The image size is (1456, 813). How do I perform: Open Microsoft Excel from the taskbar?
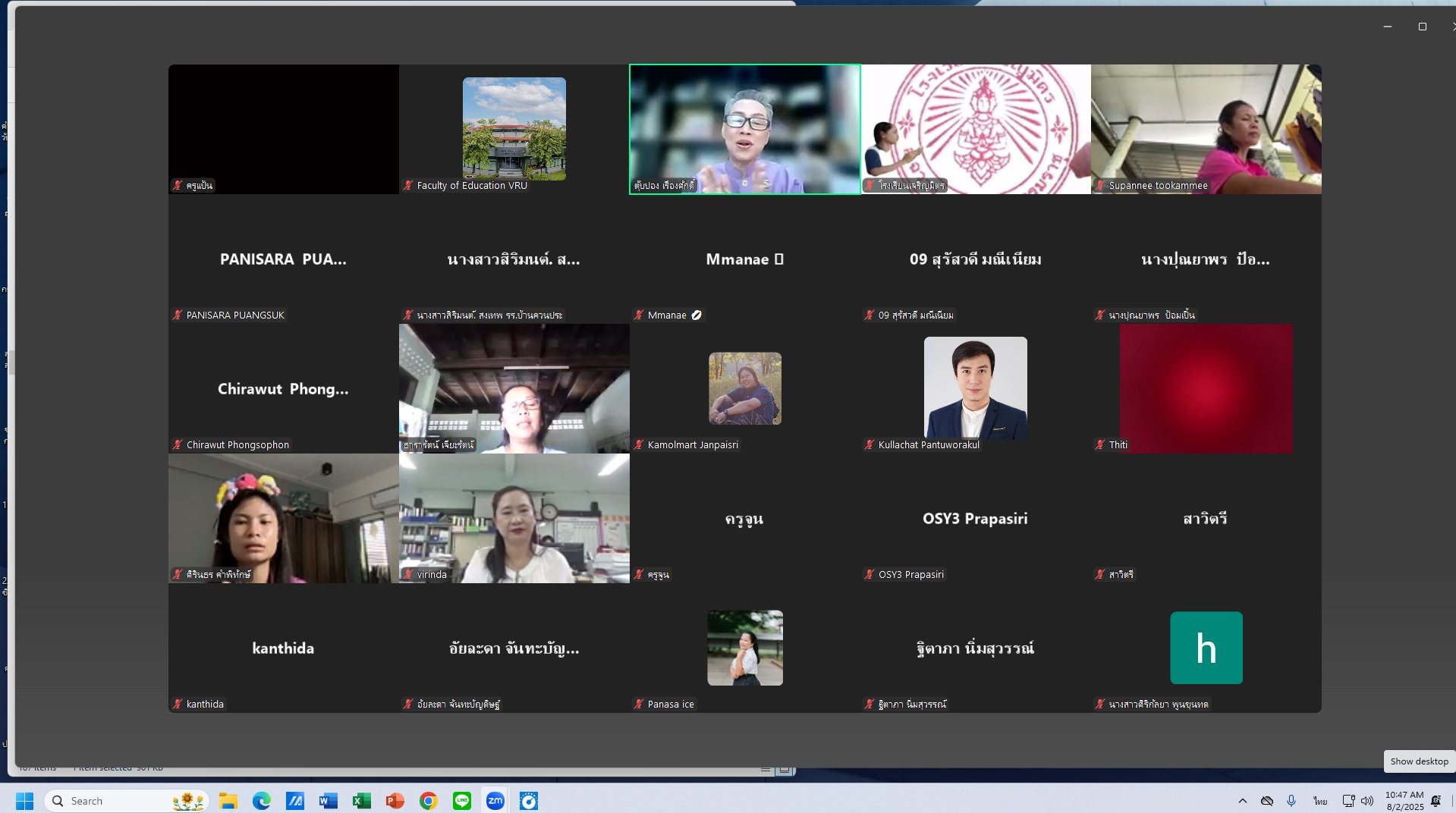362,801
